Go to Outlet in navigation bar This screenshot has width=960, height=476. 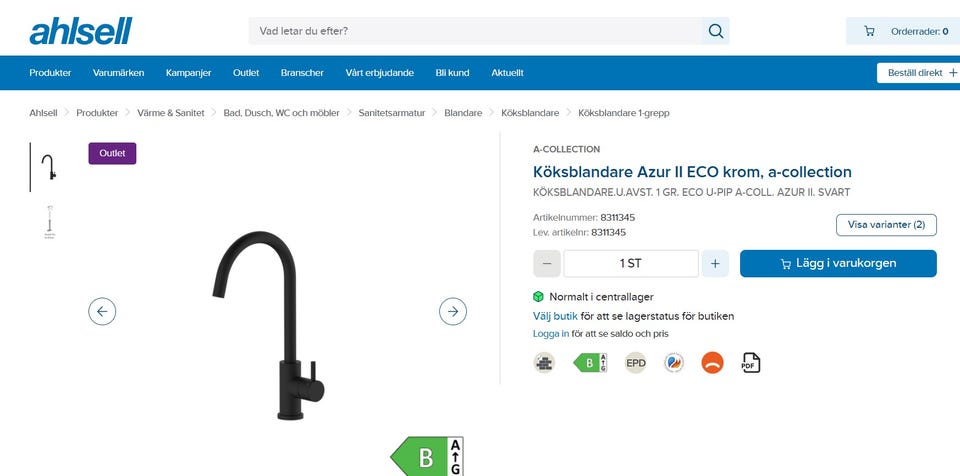click(x=246, y=73)
